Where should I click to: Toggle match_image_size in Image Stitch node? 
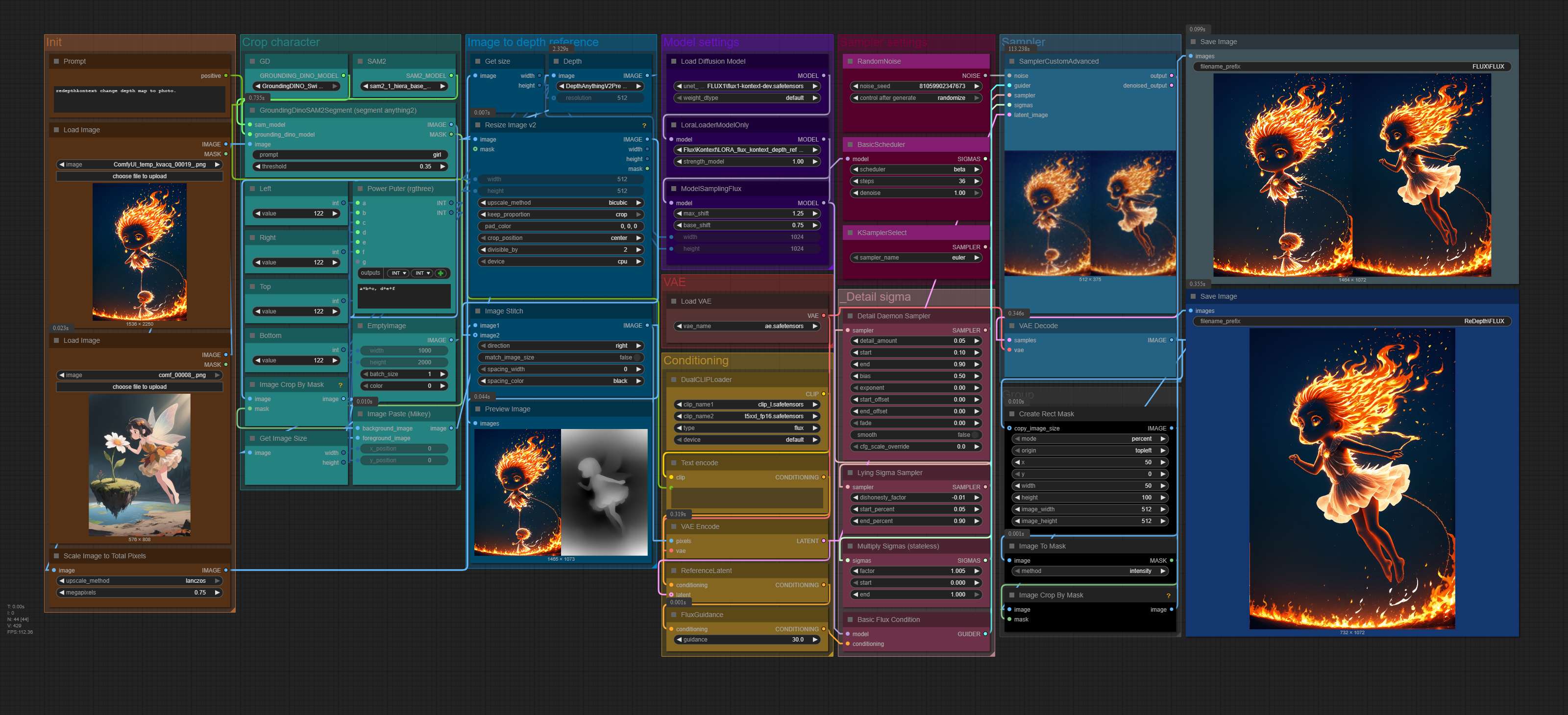[637, 358]
